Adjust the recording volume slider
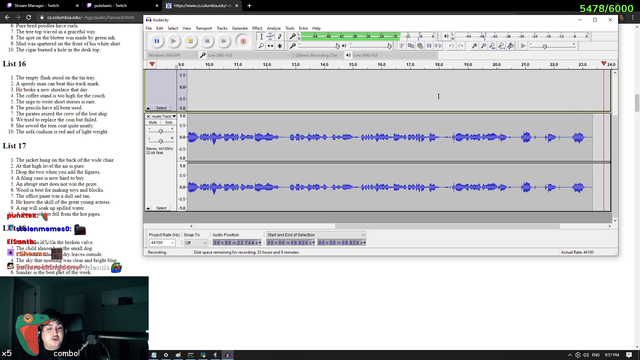Screen dimensions: 640x360 318,46
